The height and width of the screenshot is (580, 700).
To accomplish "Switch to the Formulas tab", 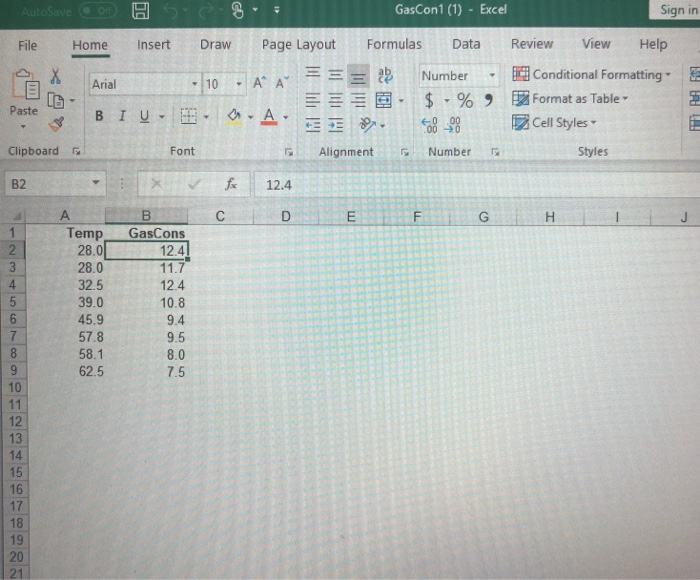I will click(x=394, y=44).
